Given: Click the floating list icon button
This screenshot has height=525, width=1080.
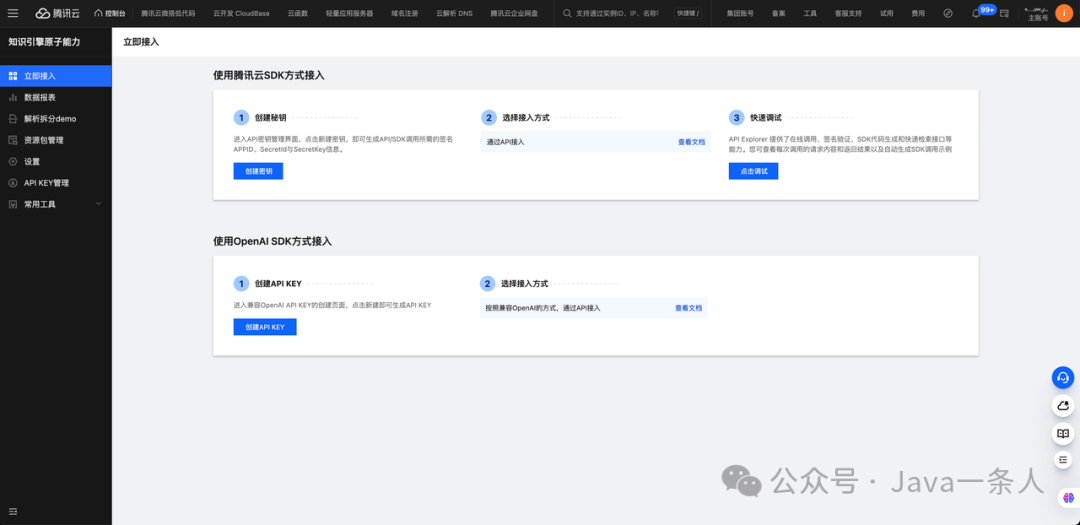Looking at the screenshot, I should click(x=1063, y=459).
